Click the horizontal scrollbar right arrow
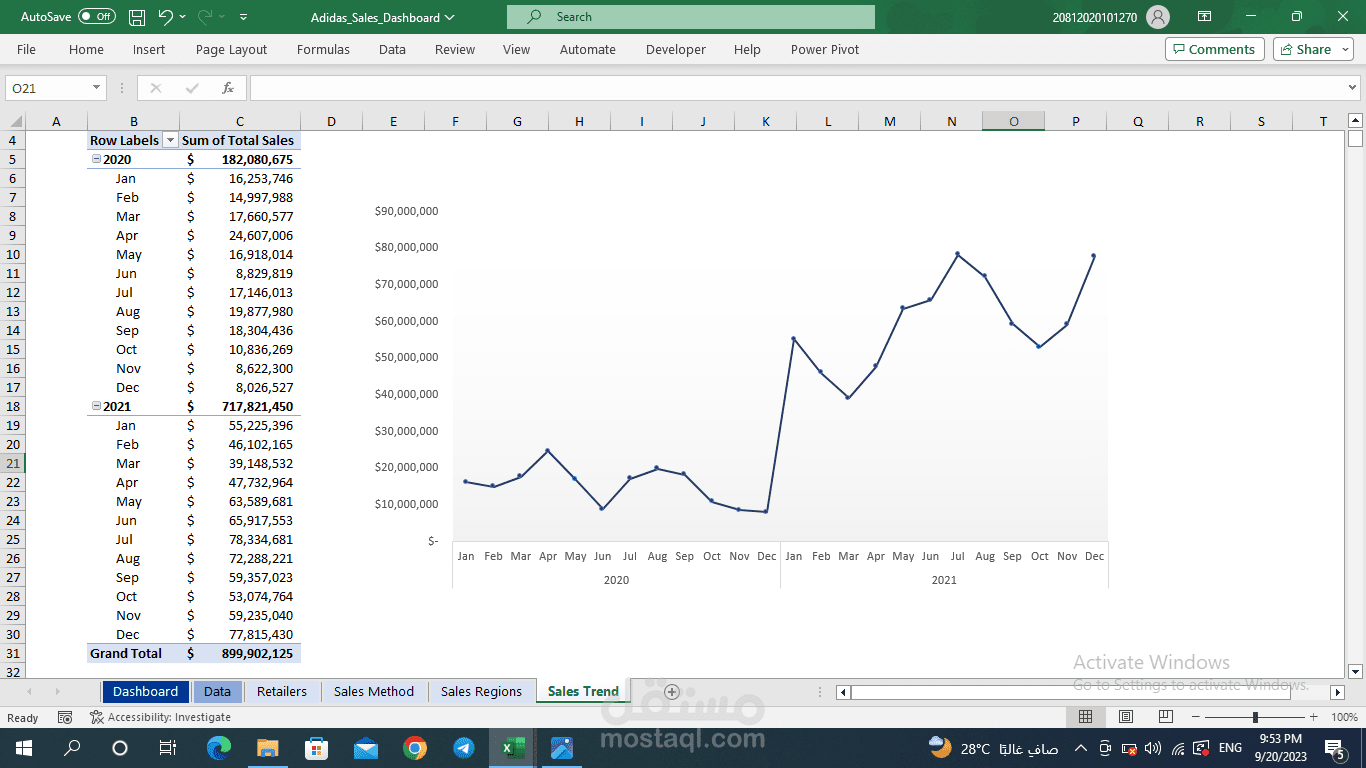The width and height of the screenshot is (1366, 768). (x=1337, y=692)
